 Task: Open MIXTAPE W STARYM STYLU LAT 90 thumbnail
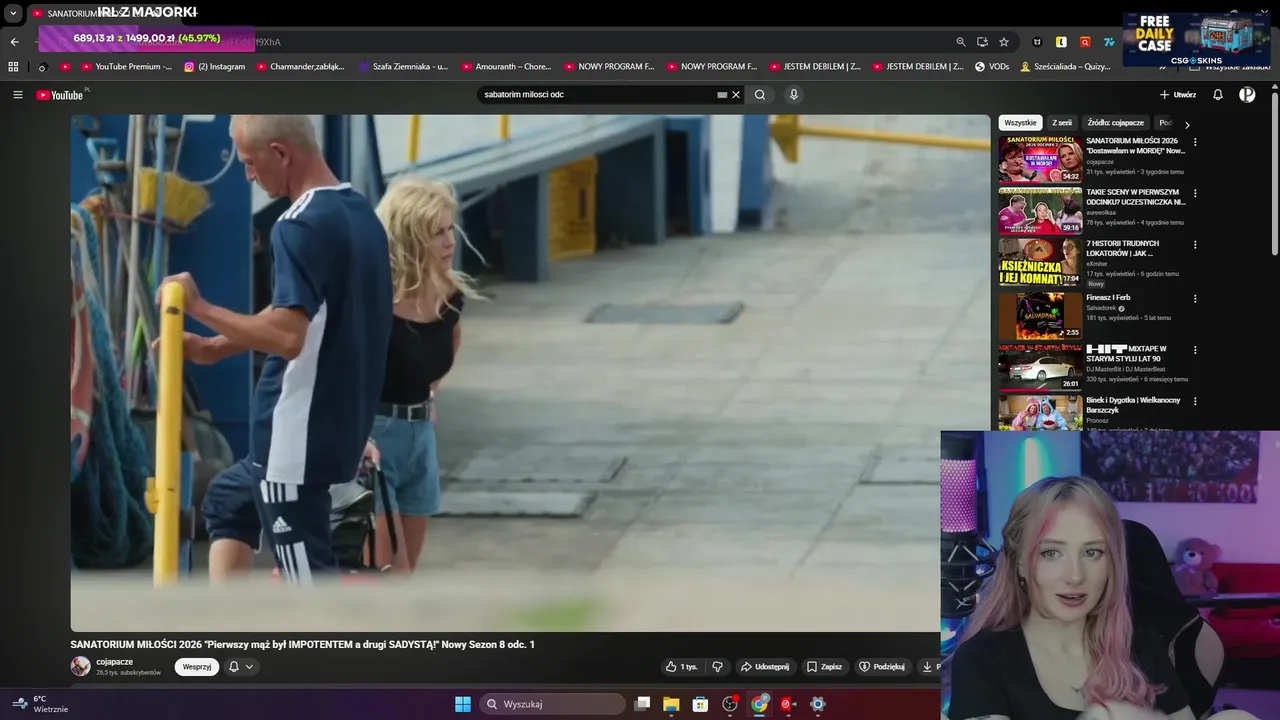click(x=1040, y=367)
